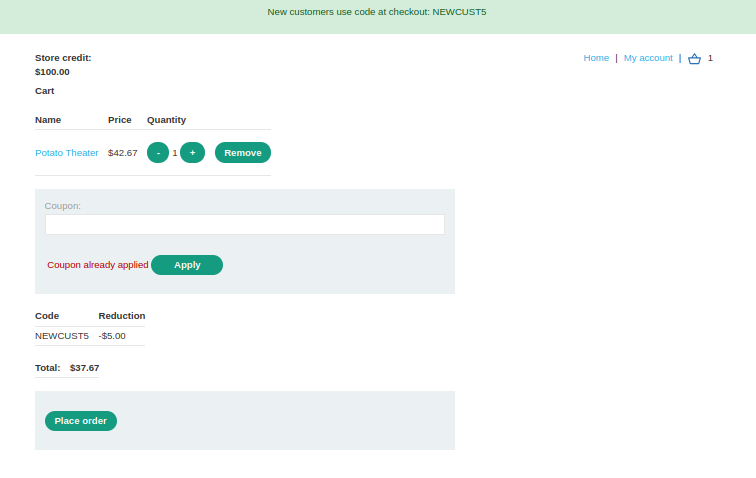Open the Potato Theater product link
The height and width of the screenshot is (478, 756).
click(x=67, y=153)
